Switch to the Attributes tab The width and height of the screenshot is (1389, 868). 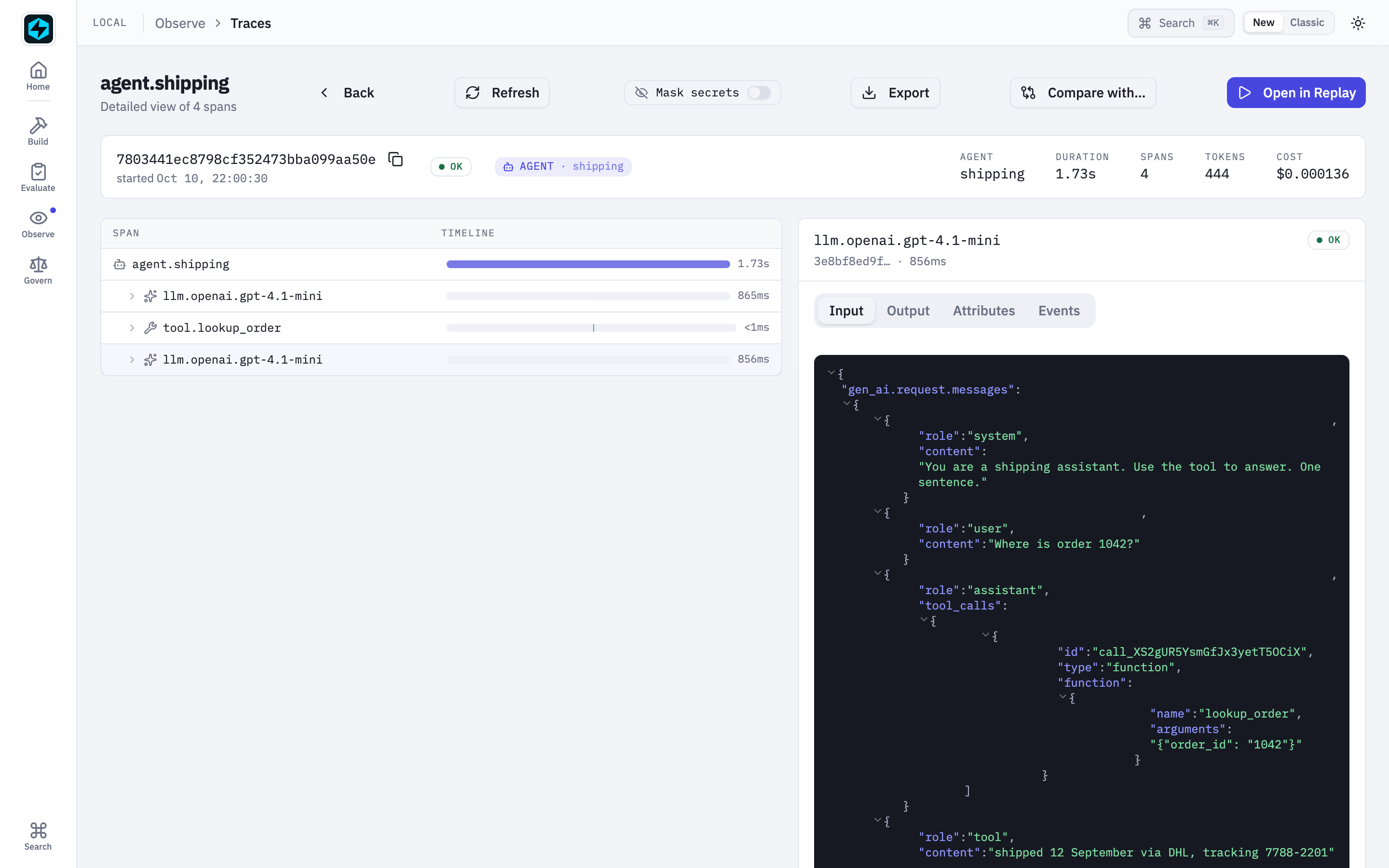(x=983, y=311)
